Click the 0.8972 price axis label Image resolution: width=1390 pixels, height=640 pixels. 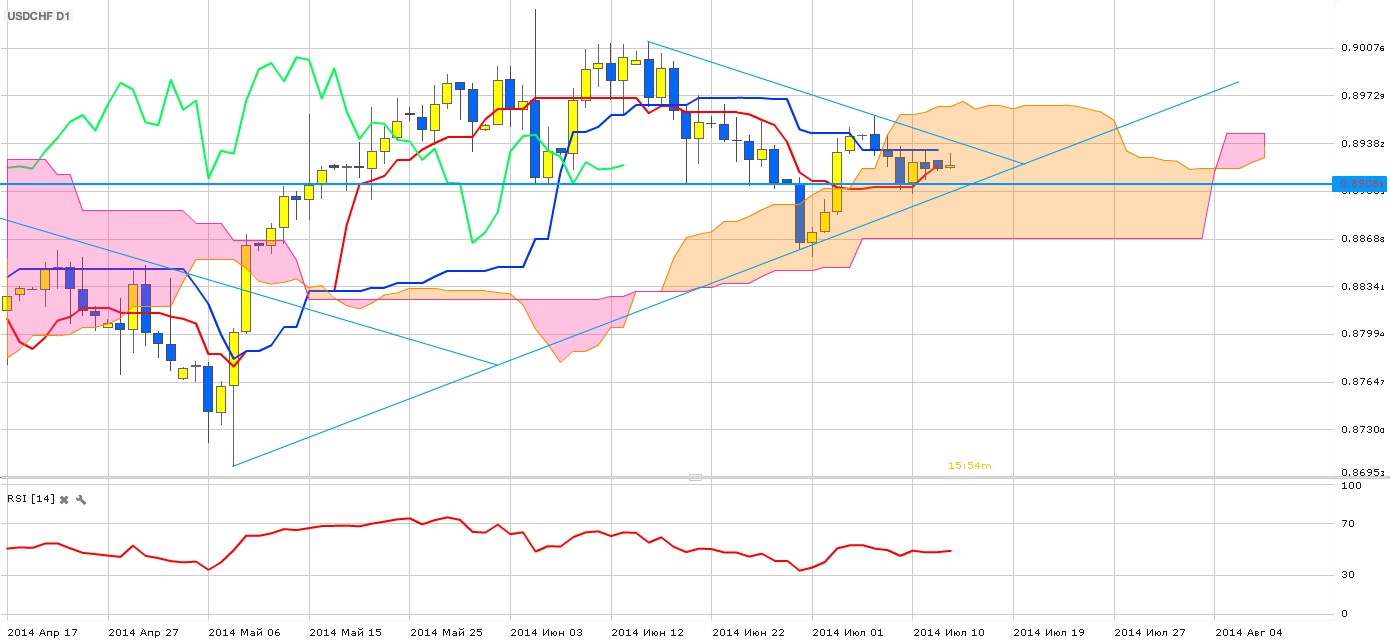pyautogui.click(x=1363, y=96)
